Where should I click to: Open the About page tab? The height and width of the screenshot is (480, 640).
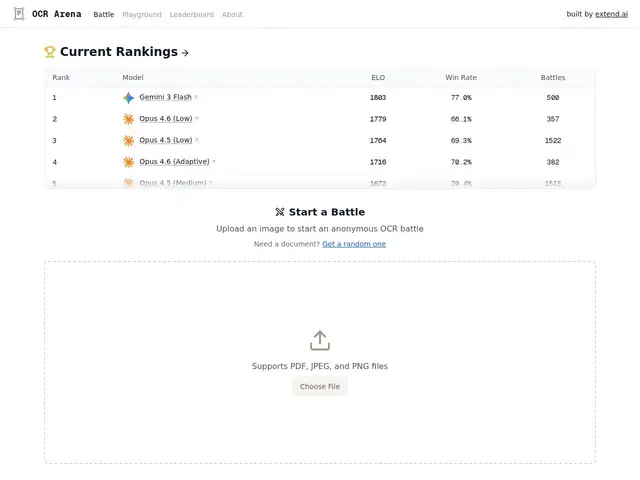(x=232, y=14)
